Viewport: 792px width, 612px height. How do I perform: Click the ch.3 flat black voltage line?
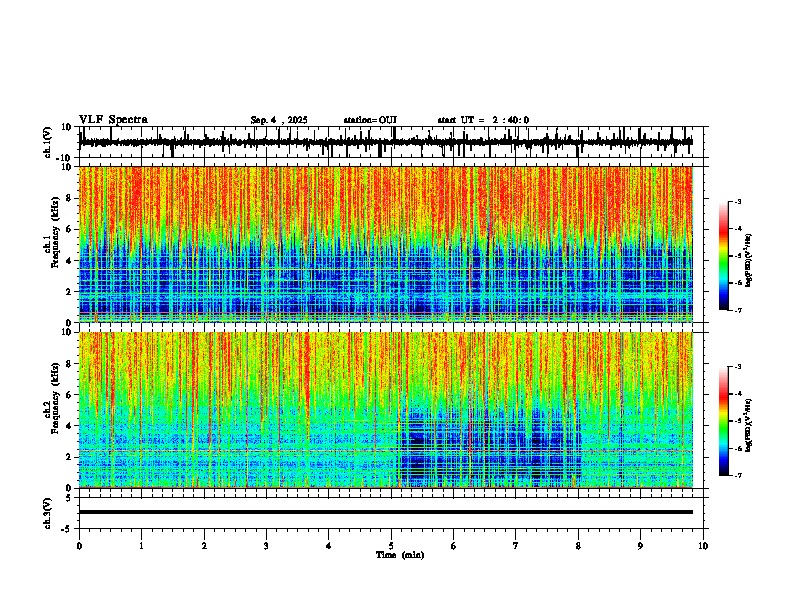pyautogui.click(x=386, y=512)
